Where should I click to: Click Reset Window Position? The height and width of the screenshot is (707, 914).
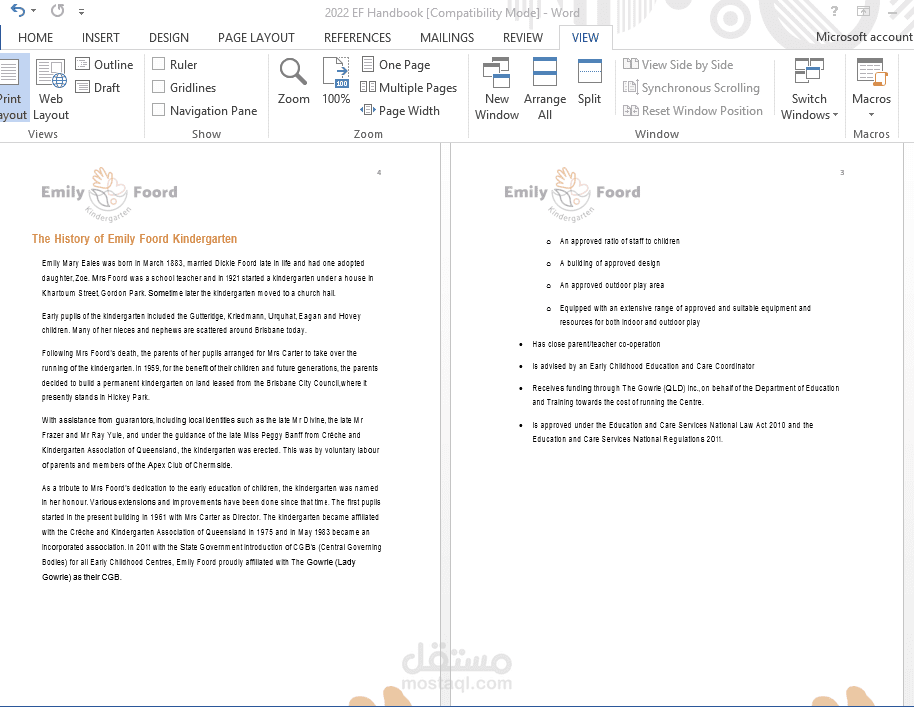coord(692,110)
